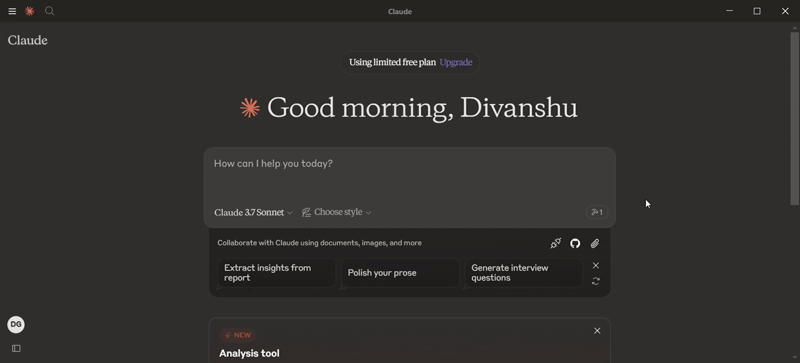Click the GitHub icon

click(575, 244)
